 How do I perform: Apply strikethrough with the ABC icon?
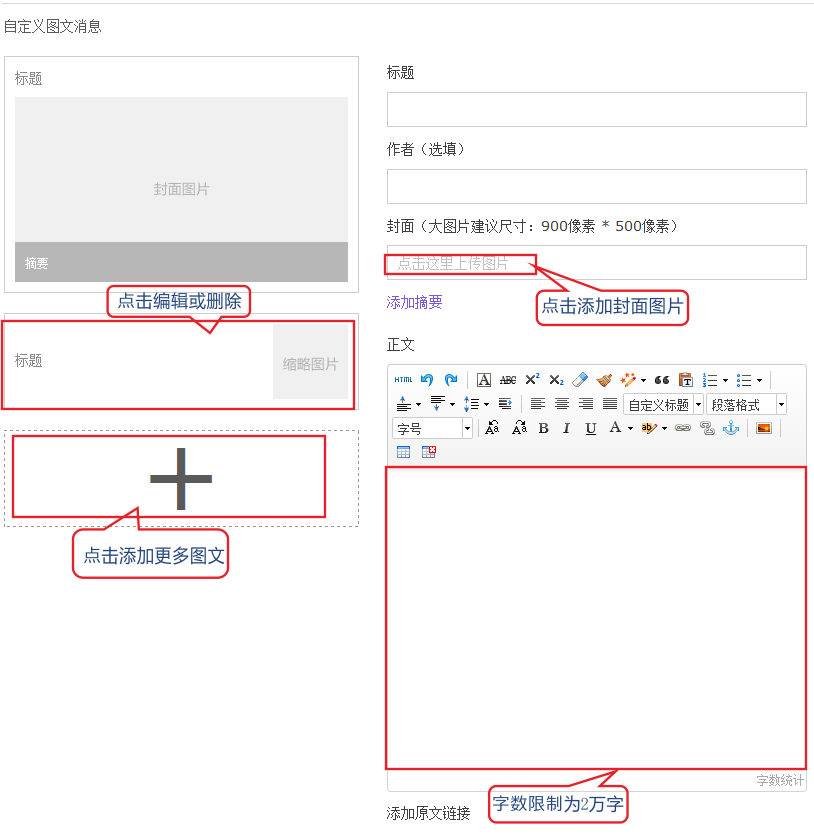point(508,380)
